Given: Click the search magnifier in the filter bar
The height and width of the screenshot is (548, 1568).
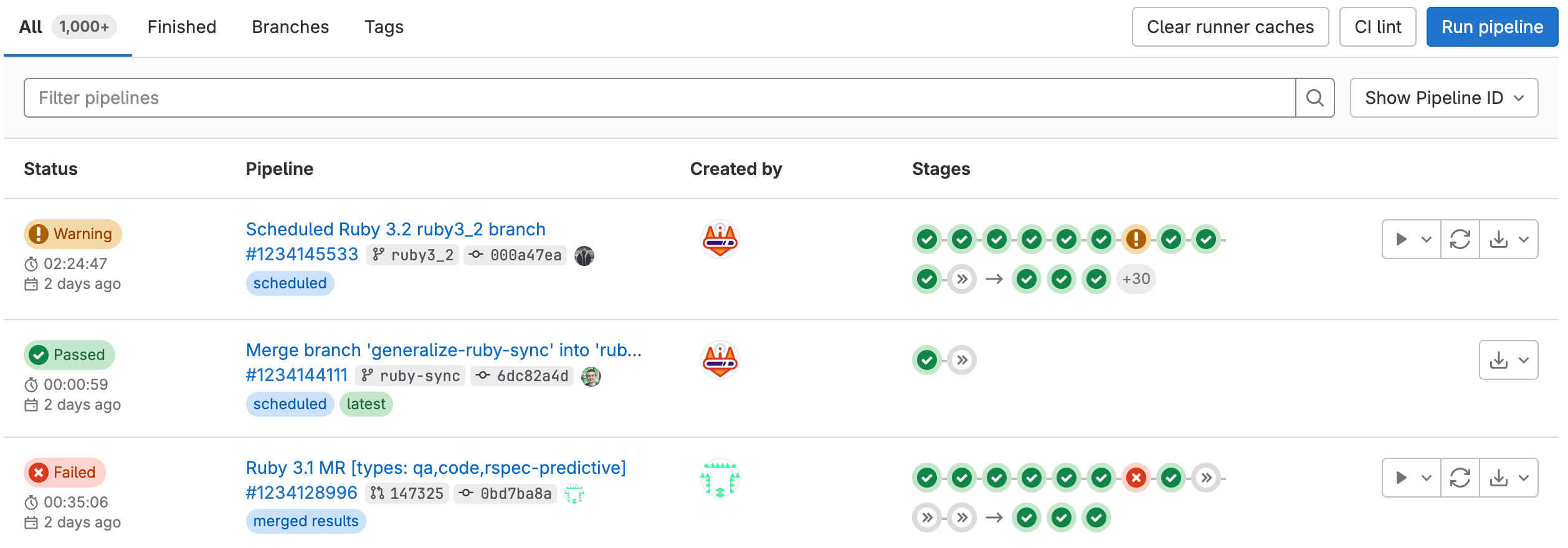Looking at the screenshot, I should coord(1314,97).
